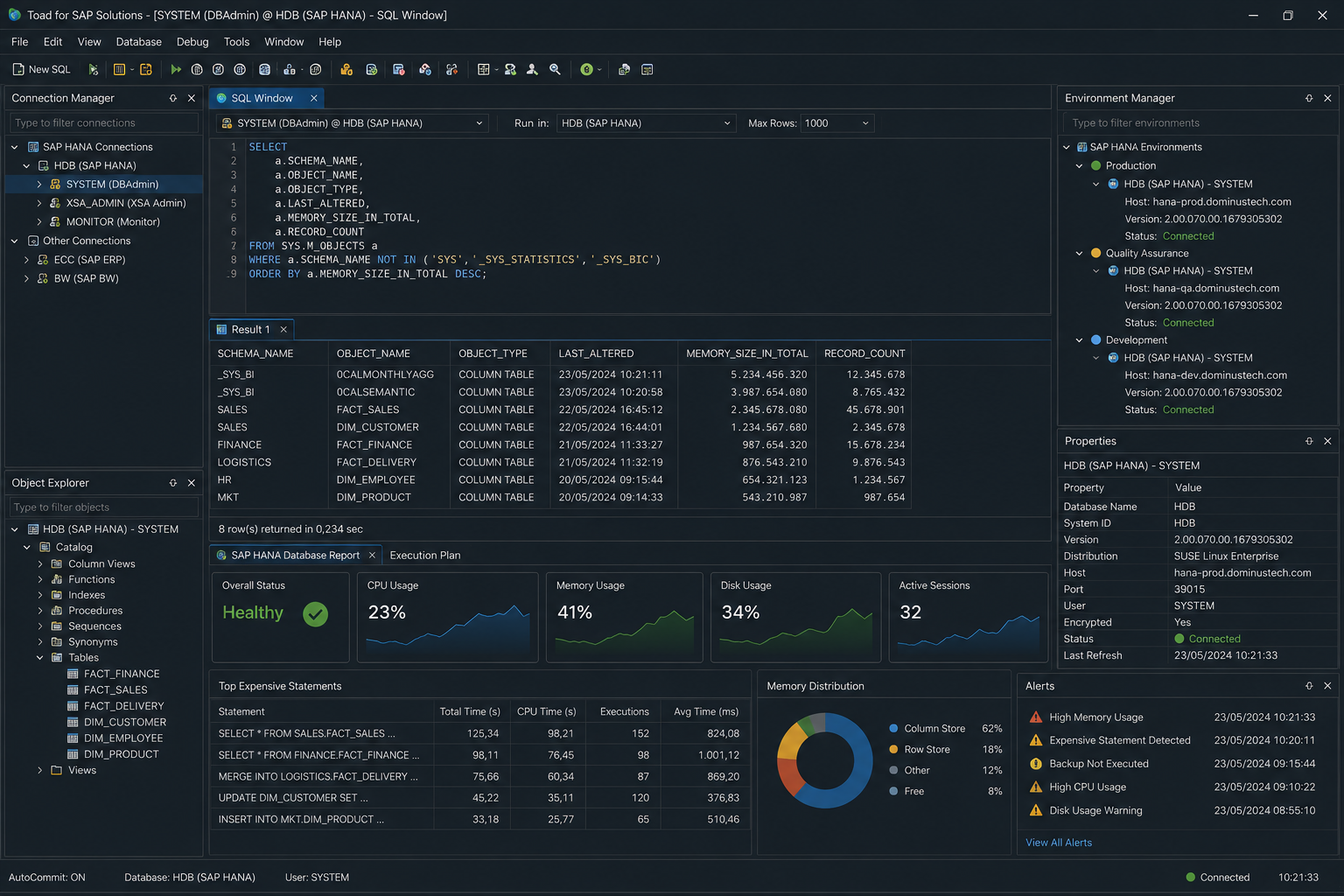The image size is (1344, 896).
Task: Run the query with the green execute arrows
Action: click(x=176, y=69)
